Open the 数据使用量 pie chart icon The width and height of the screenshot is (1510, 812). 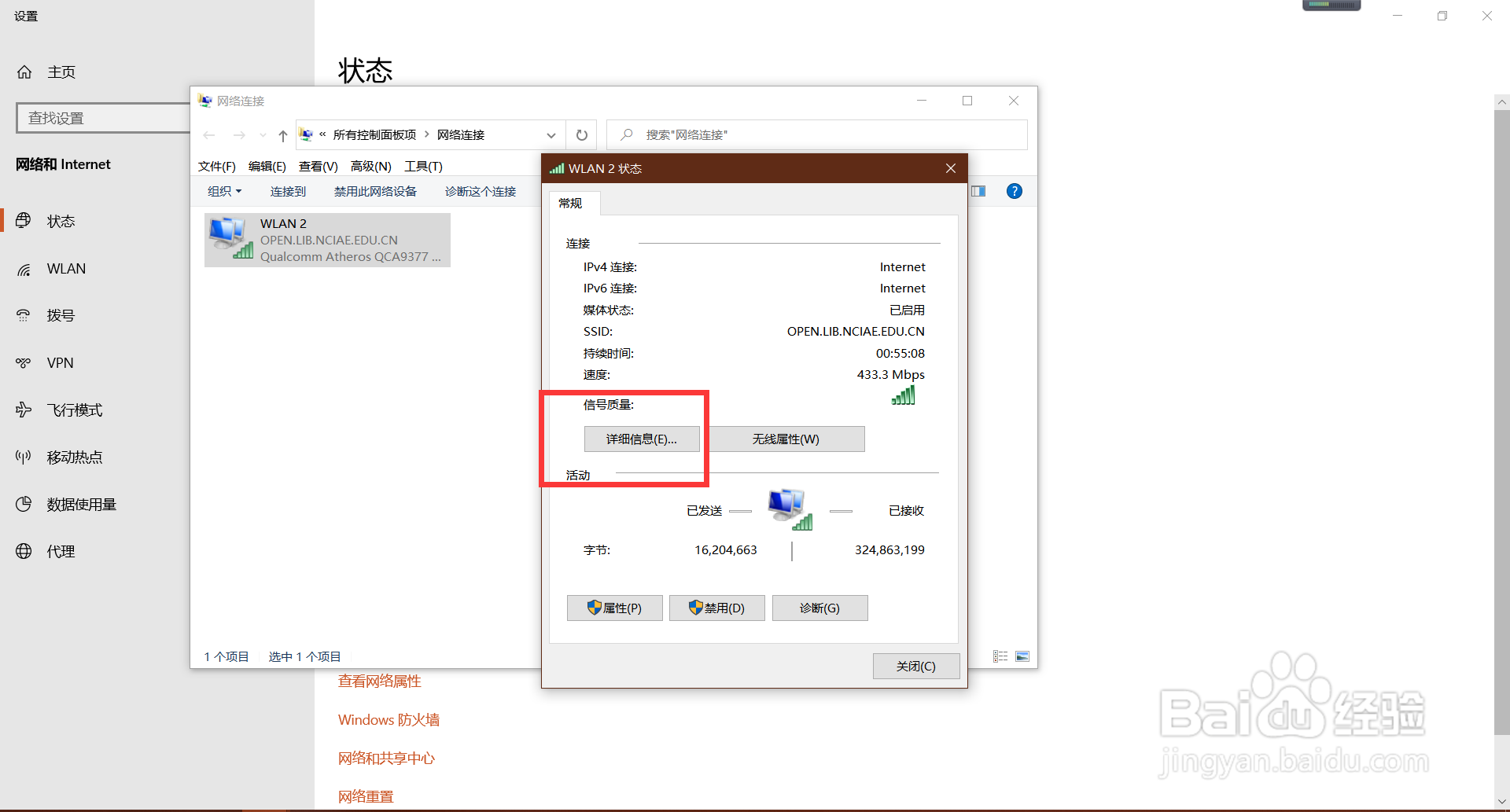24,504
